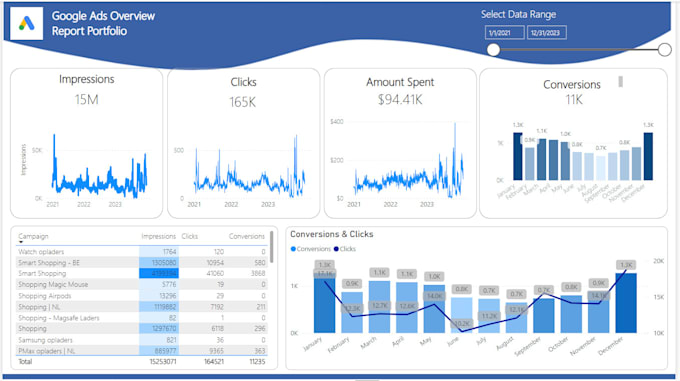Click the 165K clicks card value
The height and width of the screenshot is (381, 680).
click(x=243, y=102)
